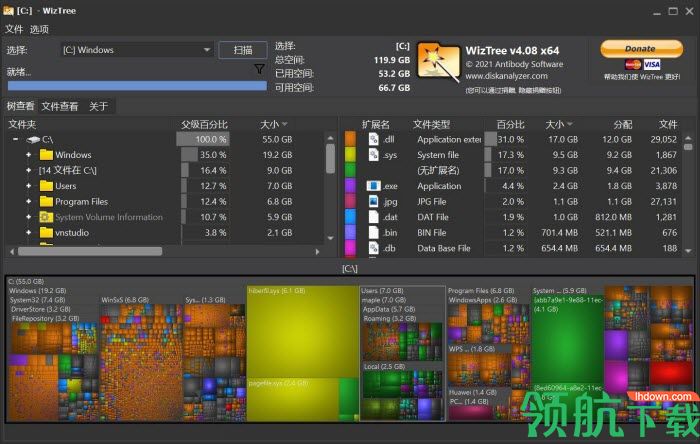Click the (无扩展名) row entry
700x444 pixels.
(438, 170)
